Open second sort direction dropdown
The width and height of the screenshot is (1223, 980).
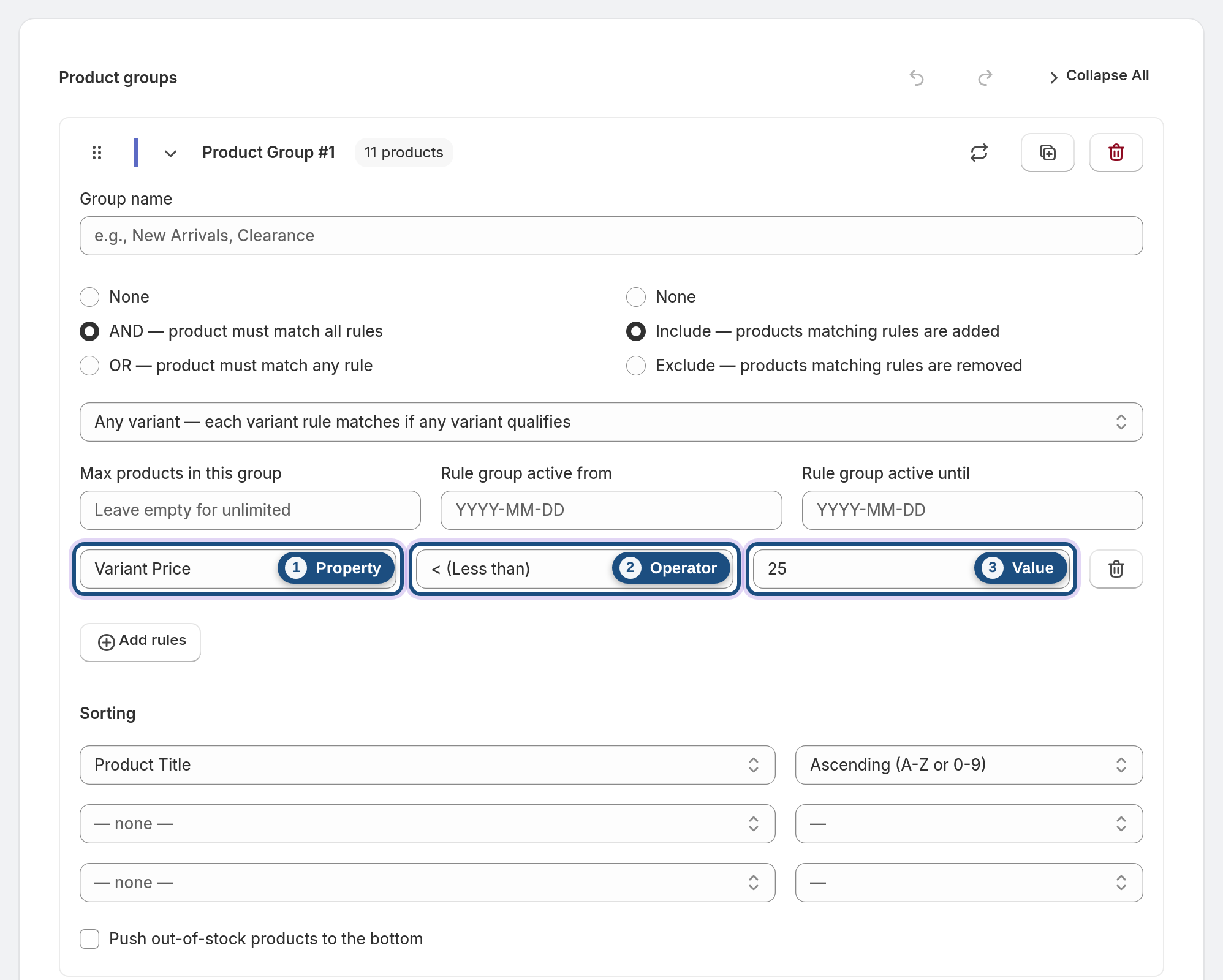969,824
